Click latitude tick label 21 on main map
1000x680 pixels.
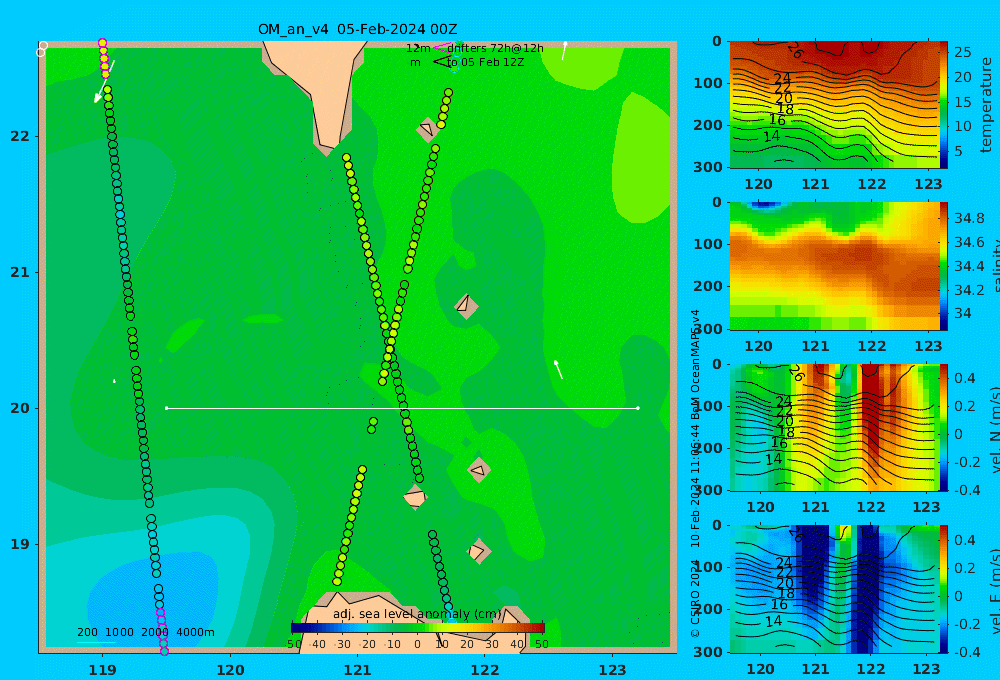[20, 272]
